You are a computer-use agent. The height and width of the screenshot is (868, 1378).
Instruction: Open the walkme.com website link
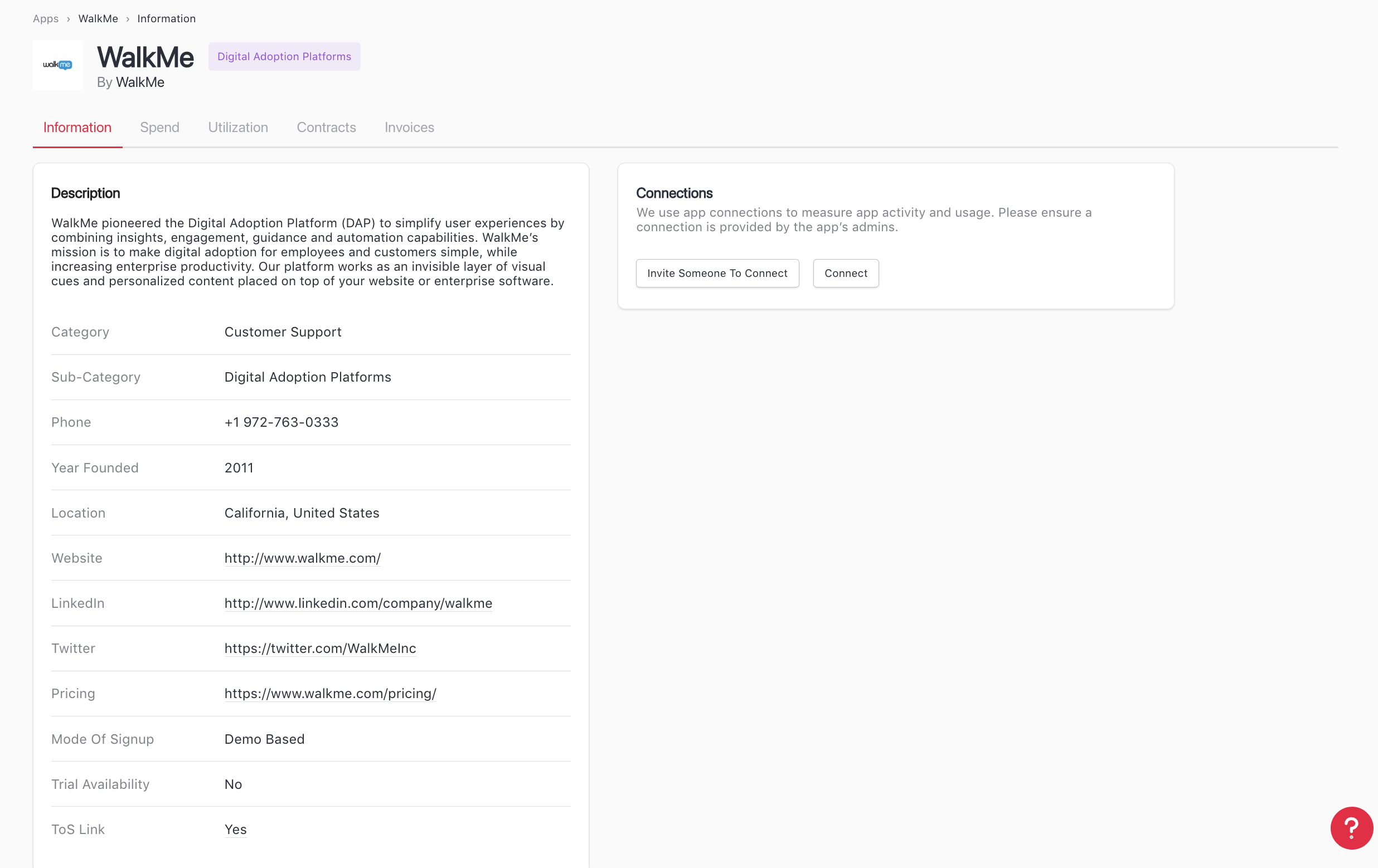click(302, 558)
